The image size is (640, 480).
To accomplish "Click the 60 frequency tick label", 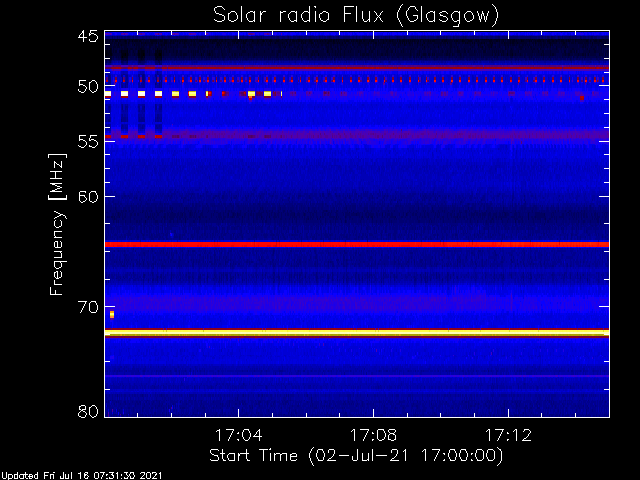I will pyautogui.click(x=88, y=197).
